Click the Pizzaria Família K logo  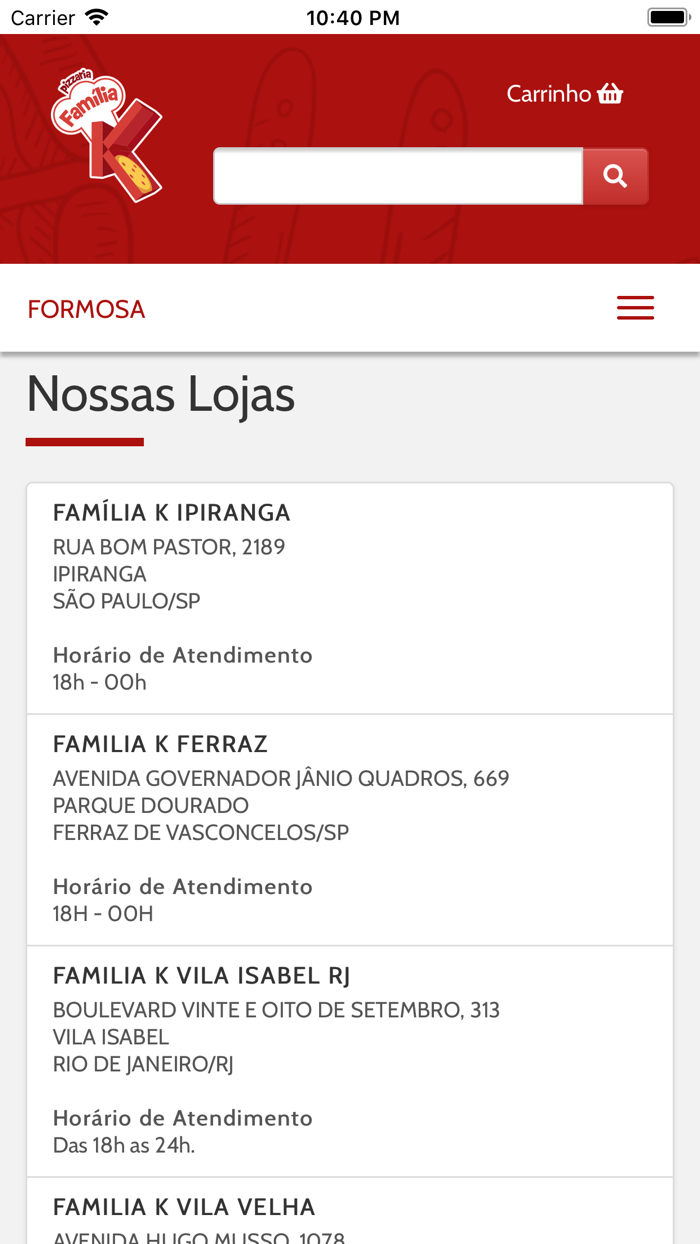105,133
